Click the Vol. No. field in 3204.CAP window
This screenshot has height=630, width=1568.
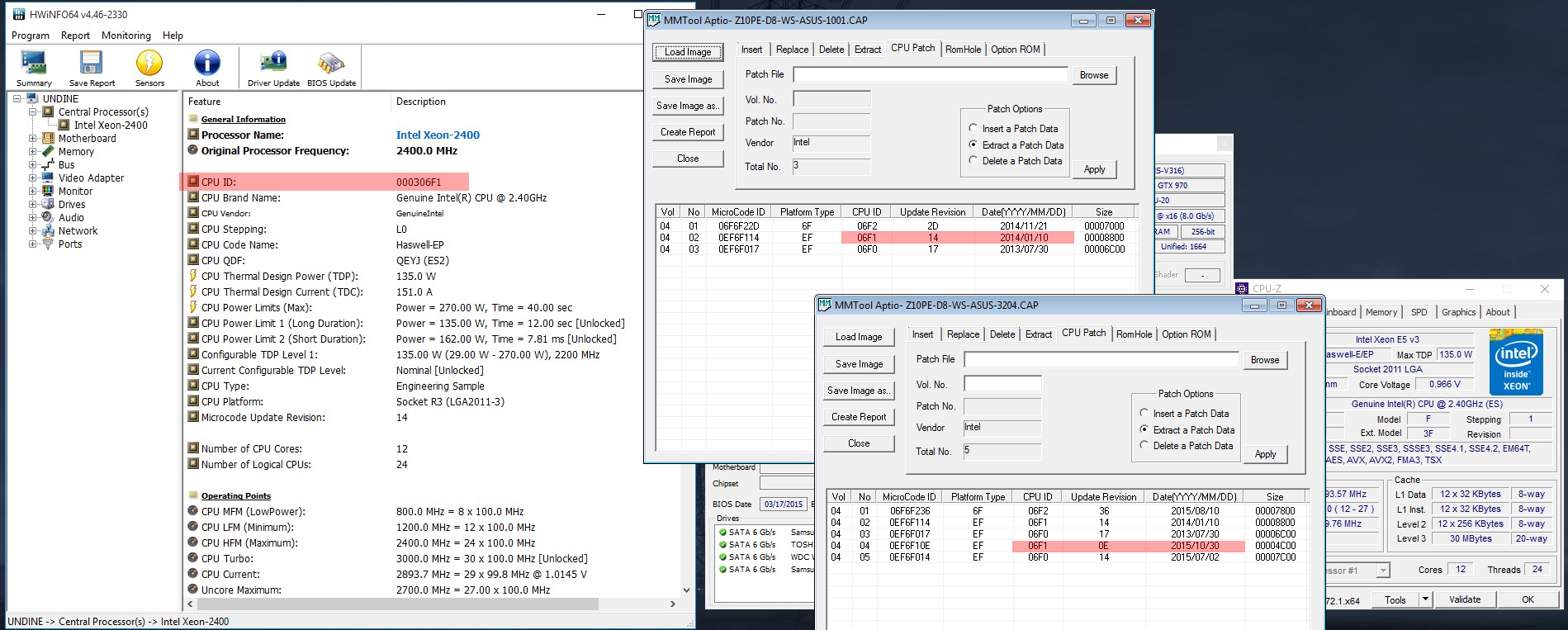tap(1002, 384)
